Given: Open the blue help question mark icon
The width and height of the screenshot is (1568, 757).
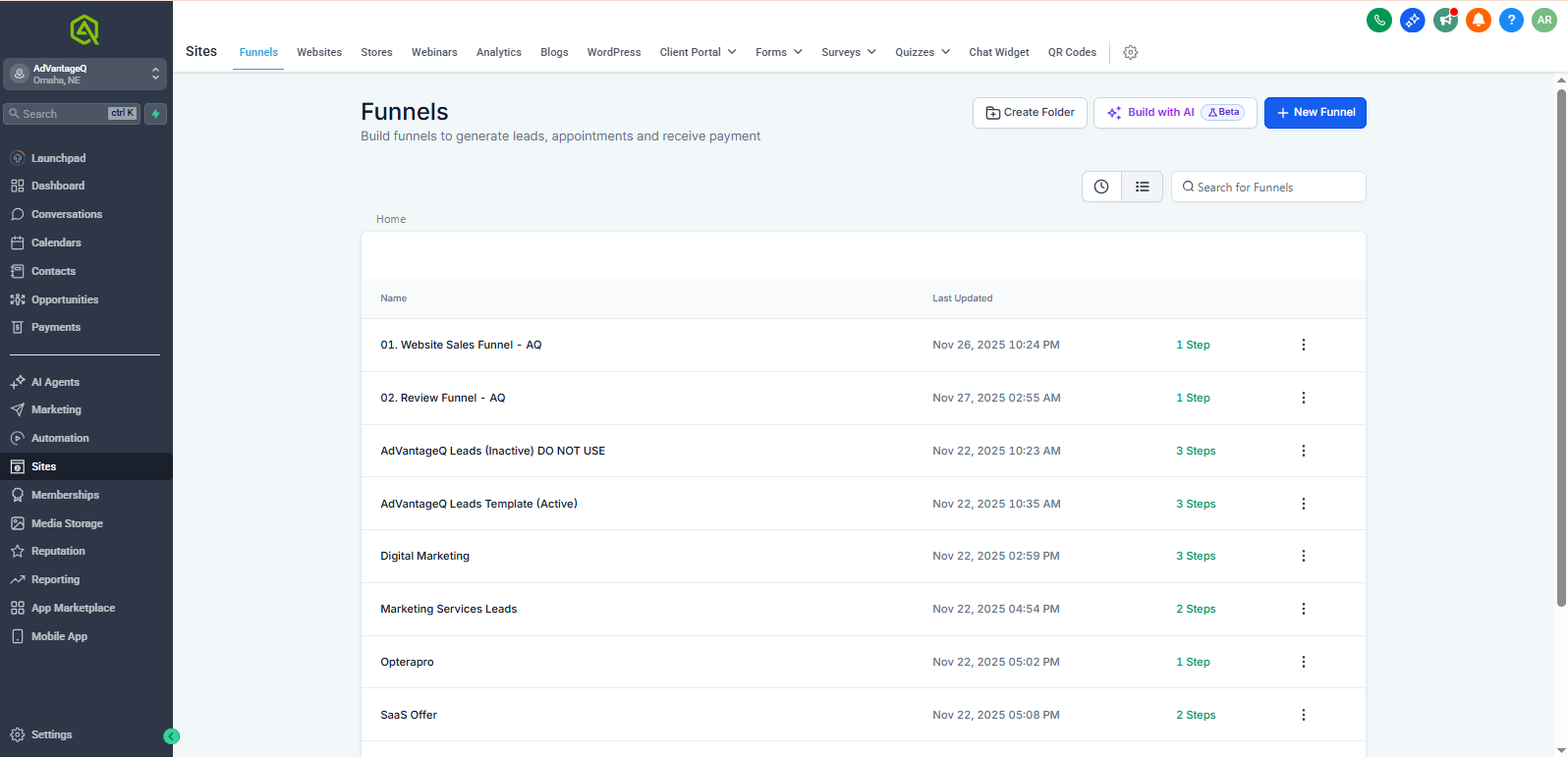Looking at the screenshot, I should pyautogui.click(x=1511, y=20).
